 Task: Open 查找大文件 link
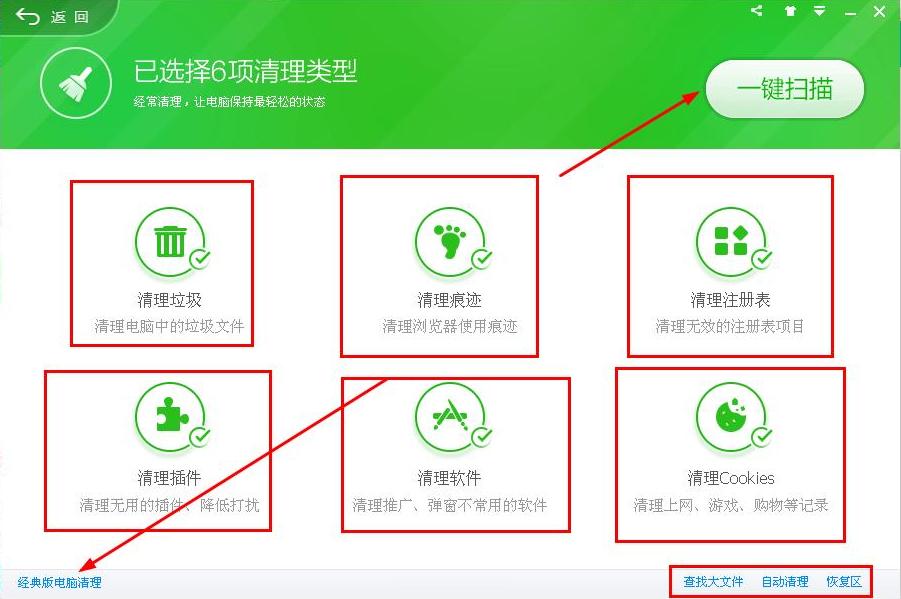(x=713, y=582)
